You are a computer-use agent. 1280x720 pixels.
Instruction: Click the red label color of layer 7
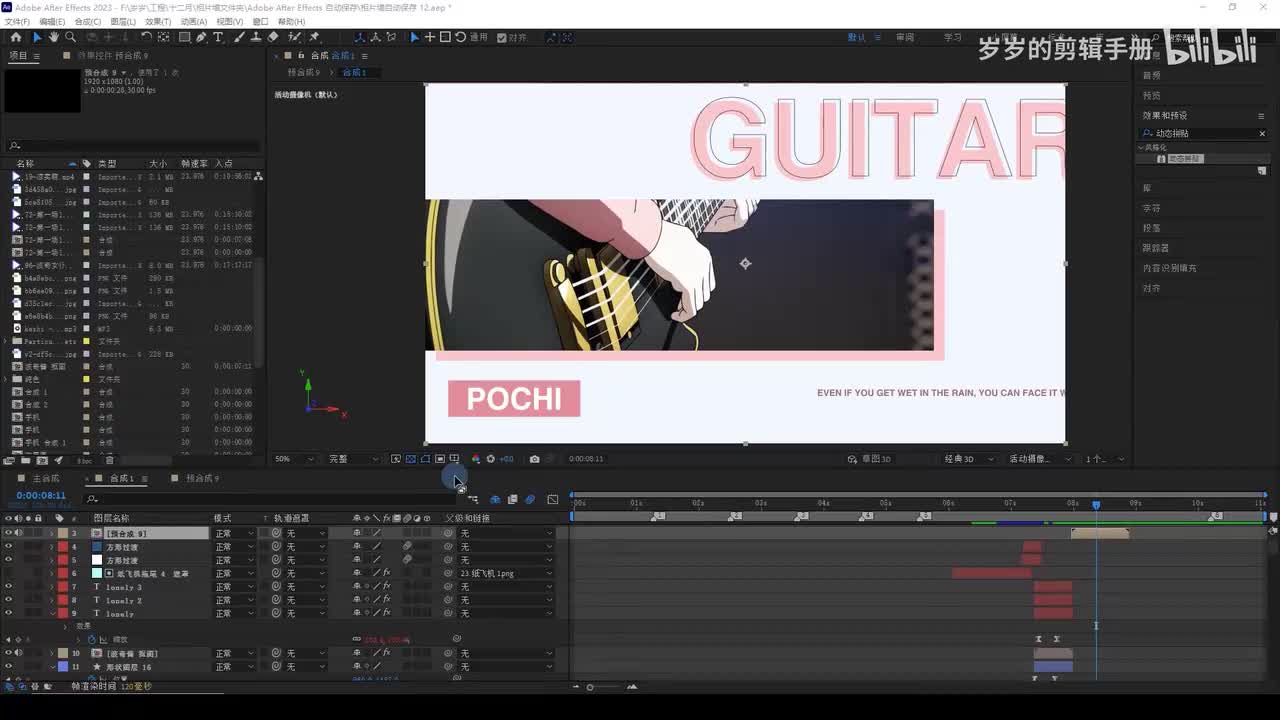[x=62, y=587]
